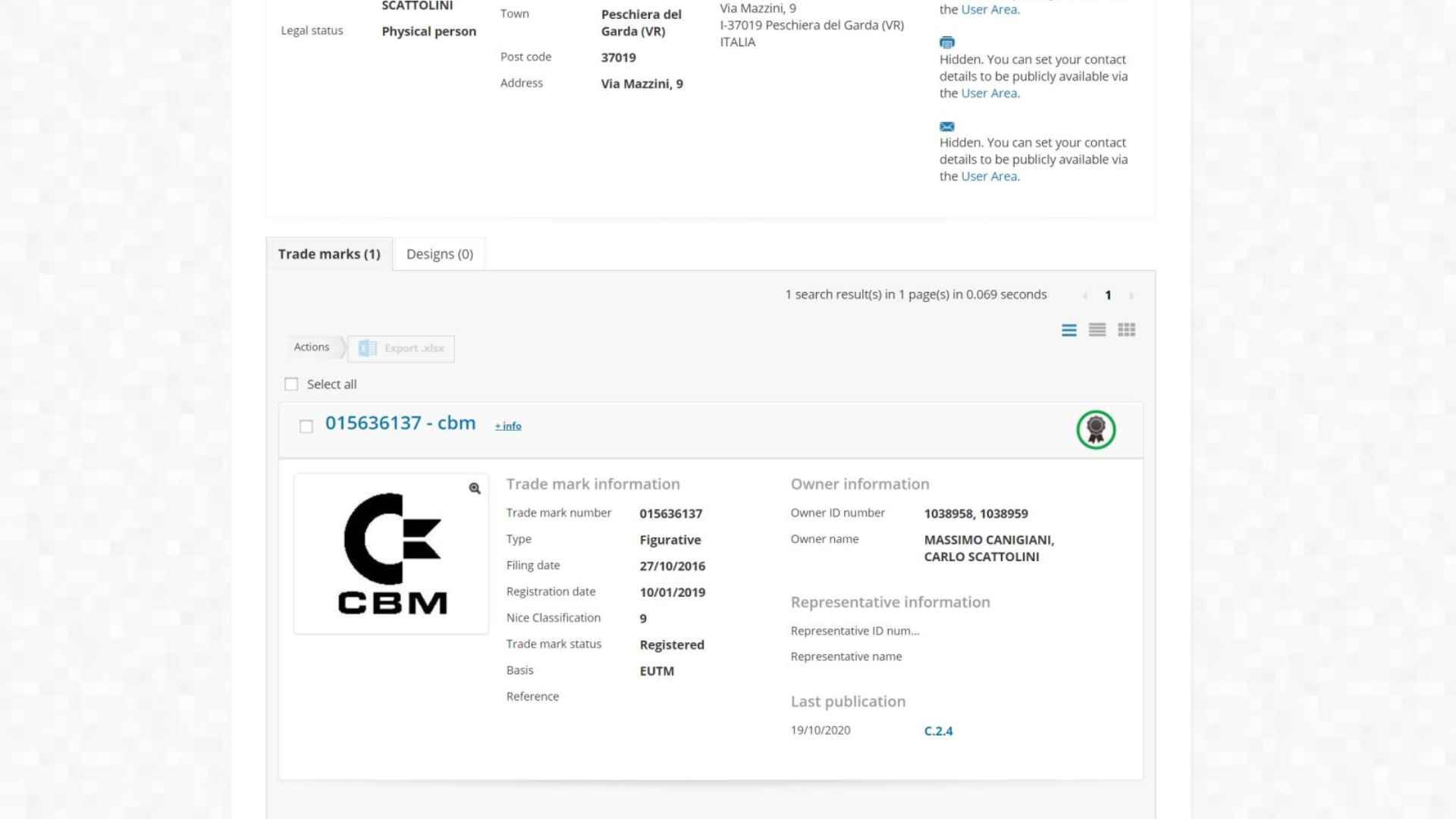Click the search results count text
Screen dimensions: 1456x819
tap(916, 294)
